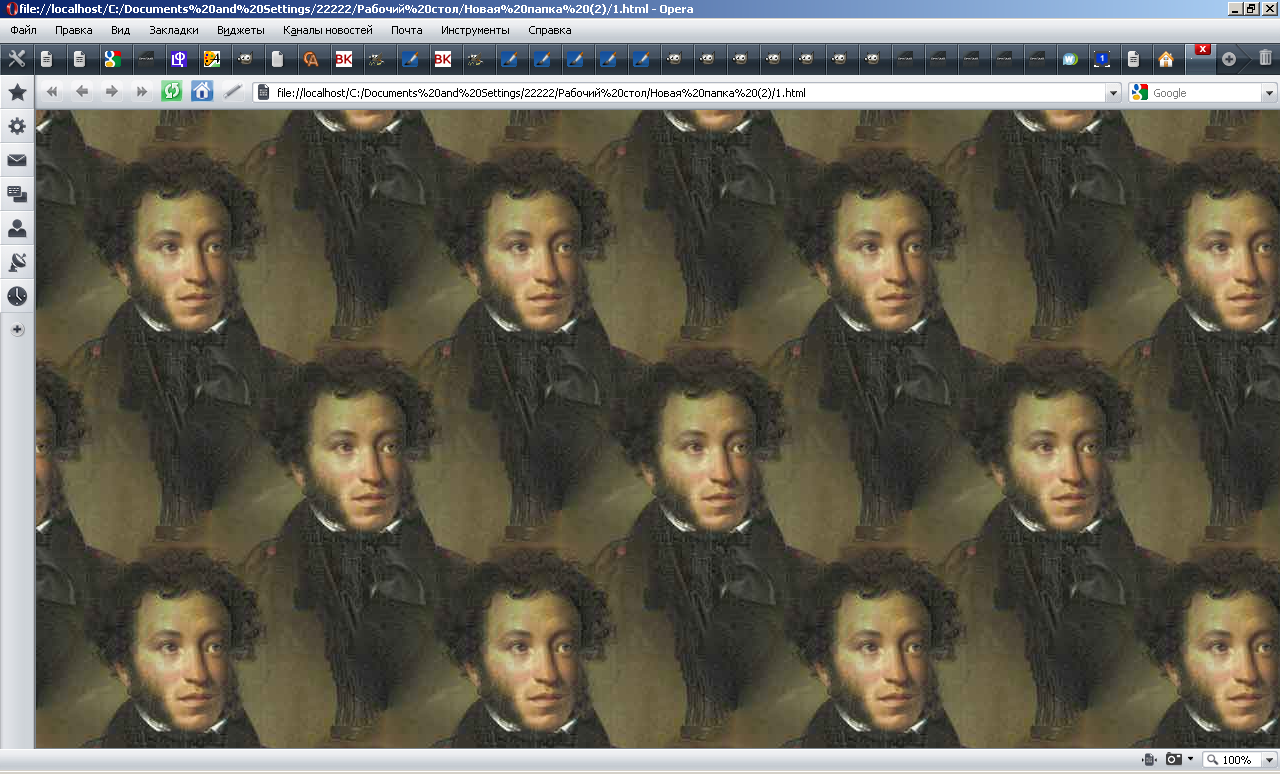Image resolution: width=1280 pixels, height=774 pixels.
Task: Click the Google search engine icon
Action: [x=1140, y=92]
